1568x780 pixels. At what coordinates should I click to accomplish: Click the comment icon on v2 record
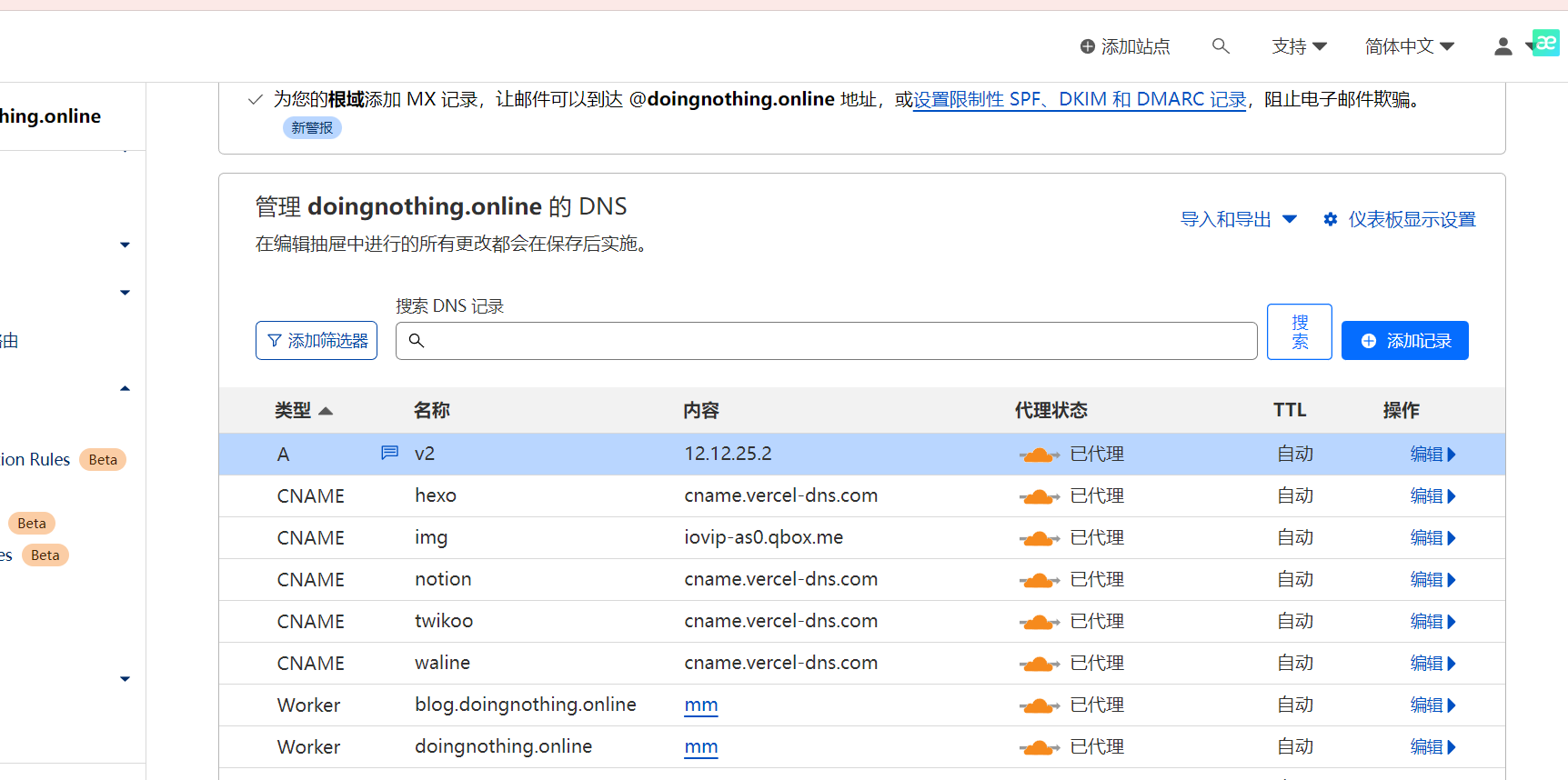click(x=389, y=453)
